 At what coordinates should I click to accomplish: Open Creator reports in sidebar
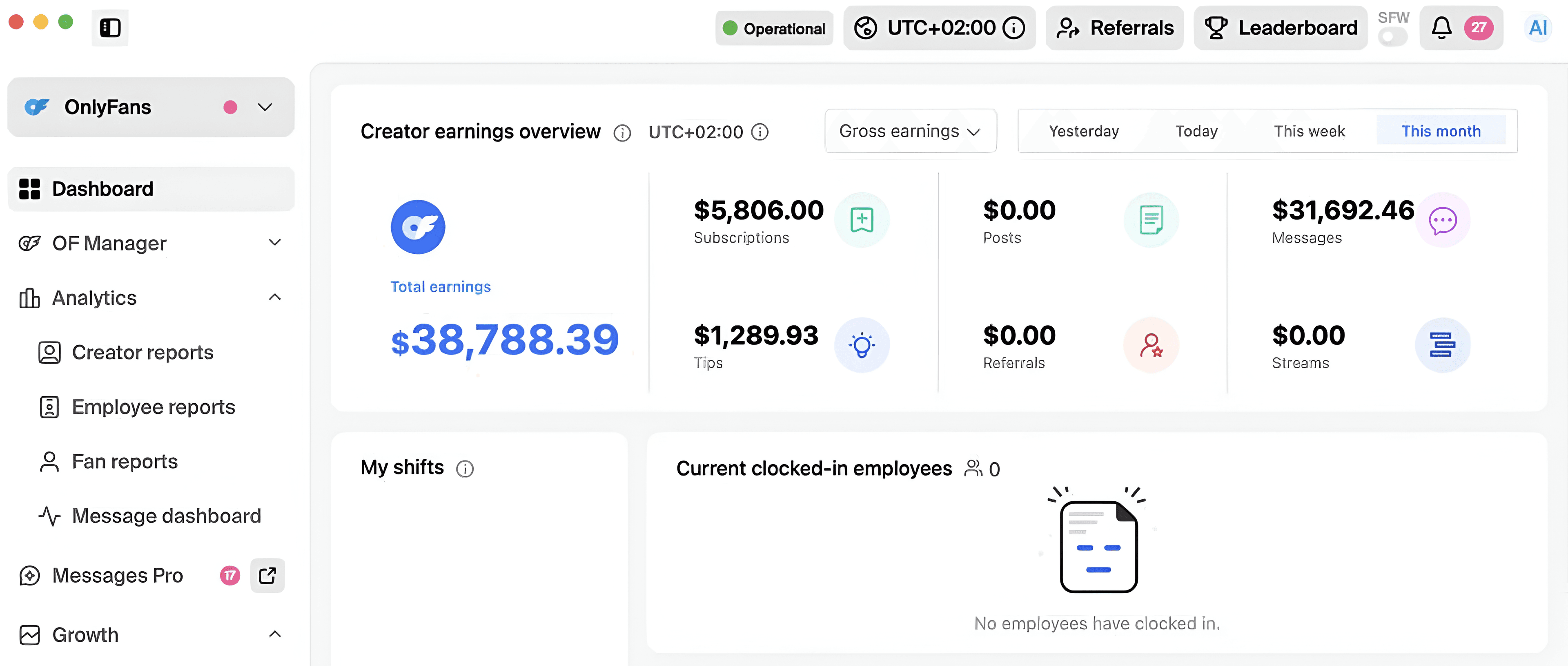pos(143,352)
